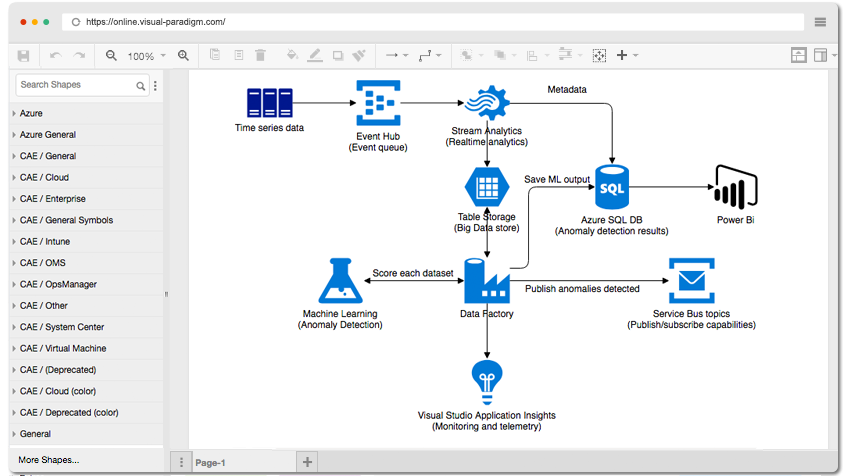Screen dimensions: 848x476
Task: Open the Insert plus dropdown
Action: [x=627, y=55]
